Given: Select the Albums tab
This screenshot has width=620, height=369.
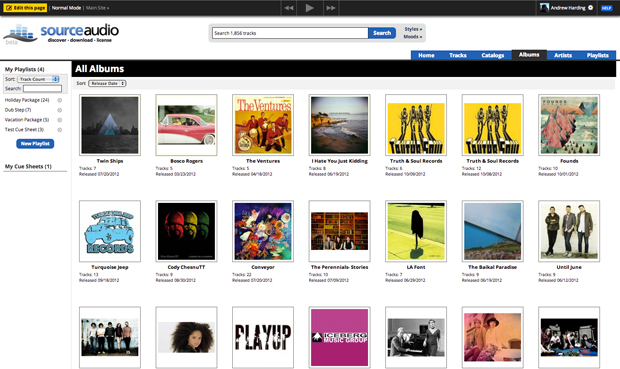Looking at the screenshot, I should [529, 55].
